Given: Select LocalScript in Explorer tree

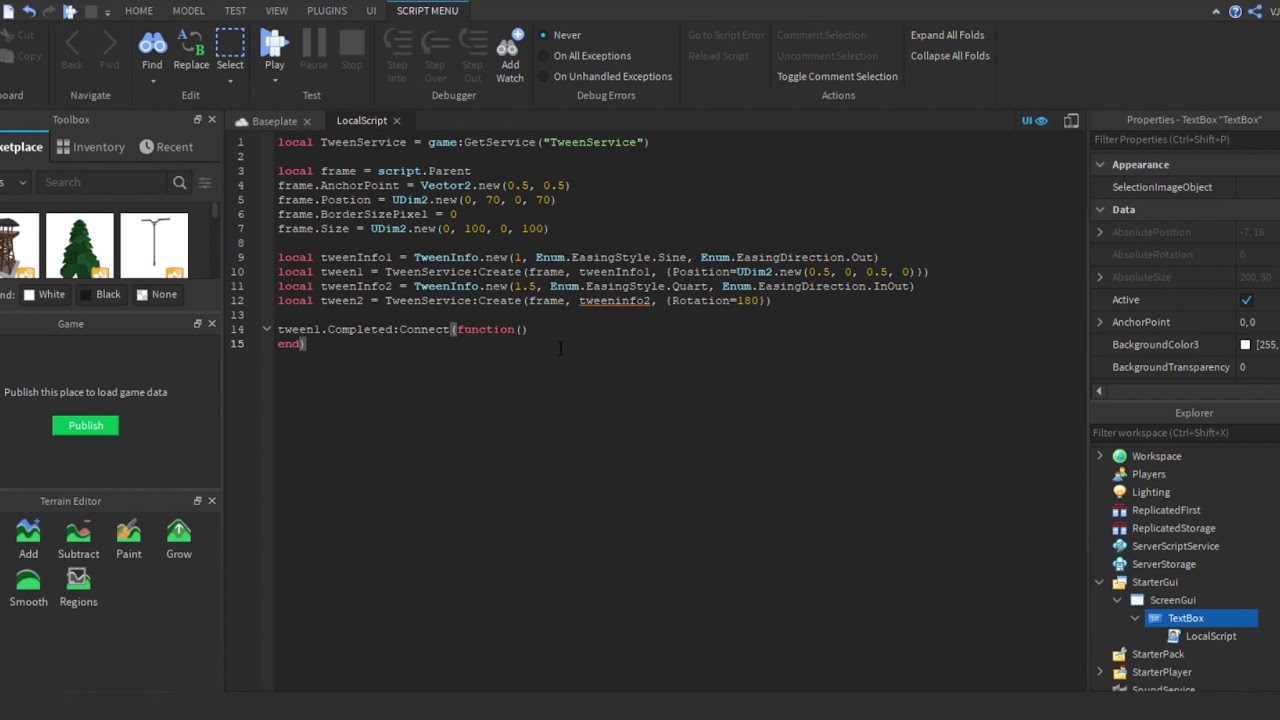Looking at the screenshot, I should click(x=1210, y=636).
